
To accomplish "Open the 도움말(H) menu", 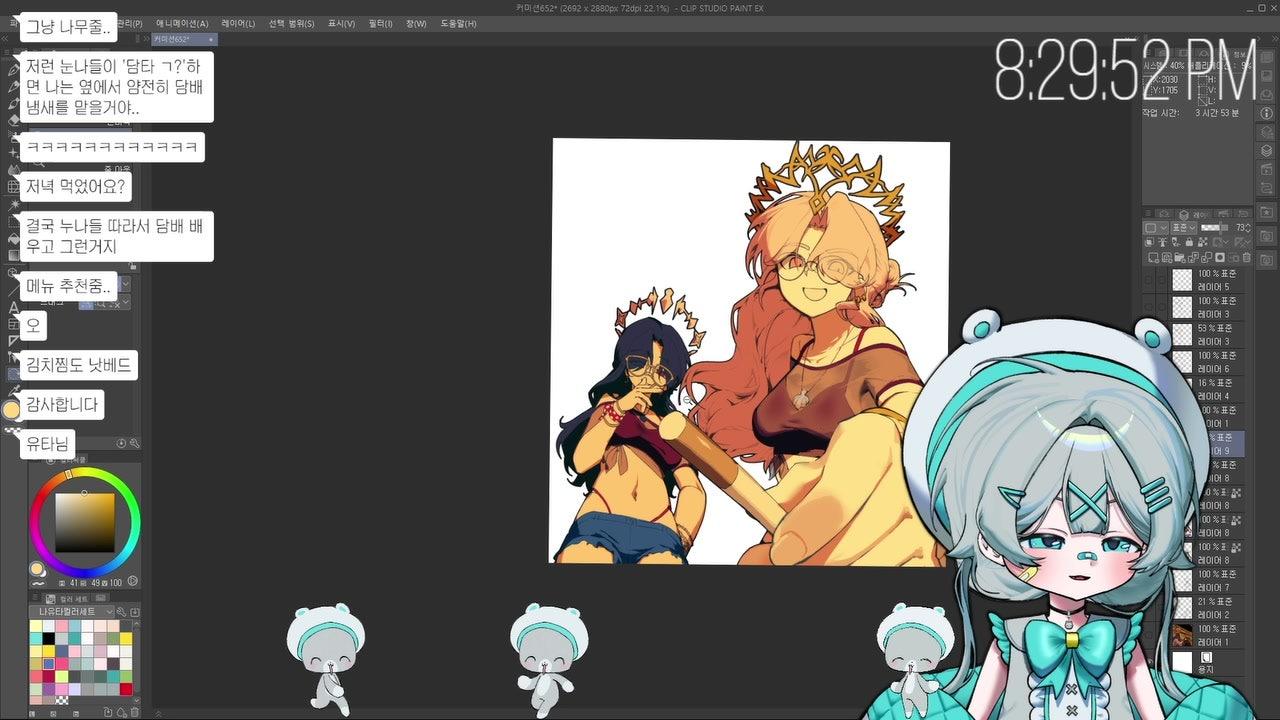I will click(x=458, y=23).
